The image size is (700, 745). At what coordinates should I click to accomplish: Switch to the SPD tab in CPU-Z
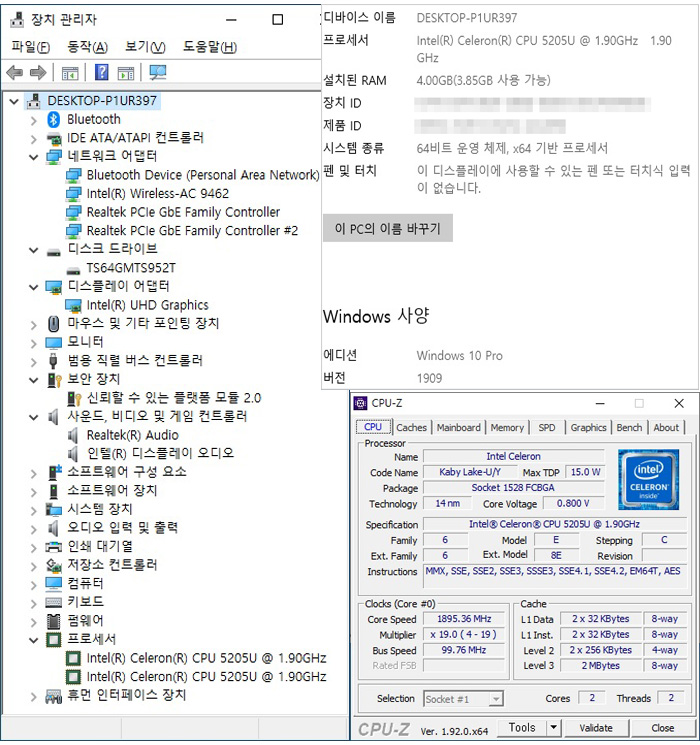pyautogui.click(x=547, y=427)
